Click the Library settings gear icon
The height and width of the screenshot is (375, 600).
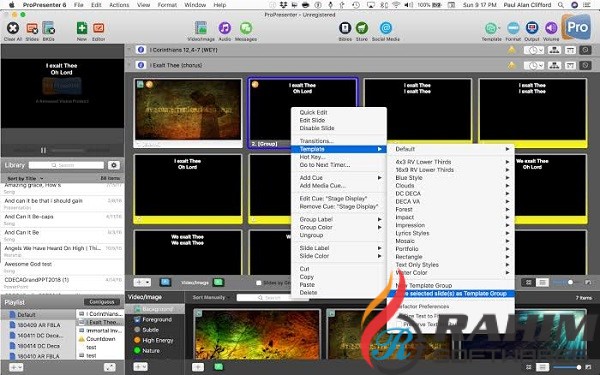(x=114, y=165)
